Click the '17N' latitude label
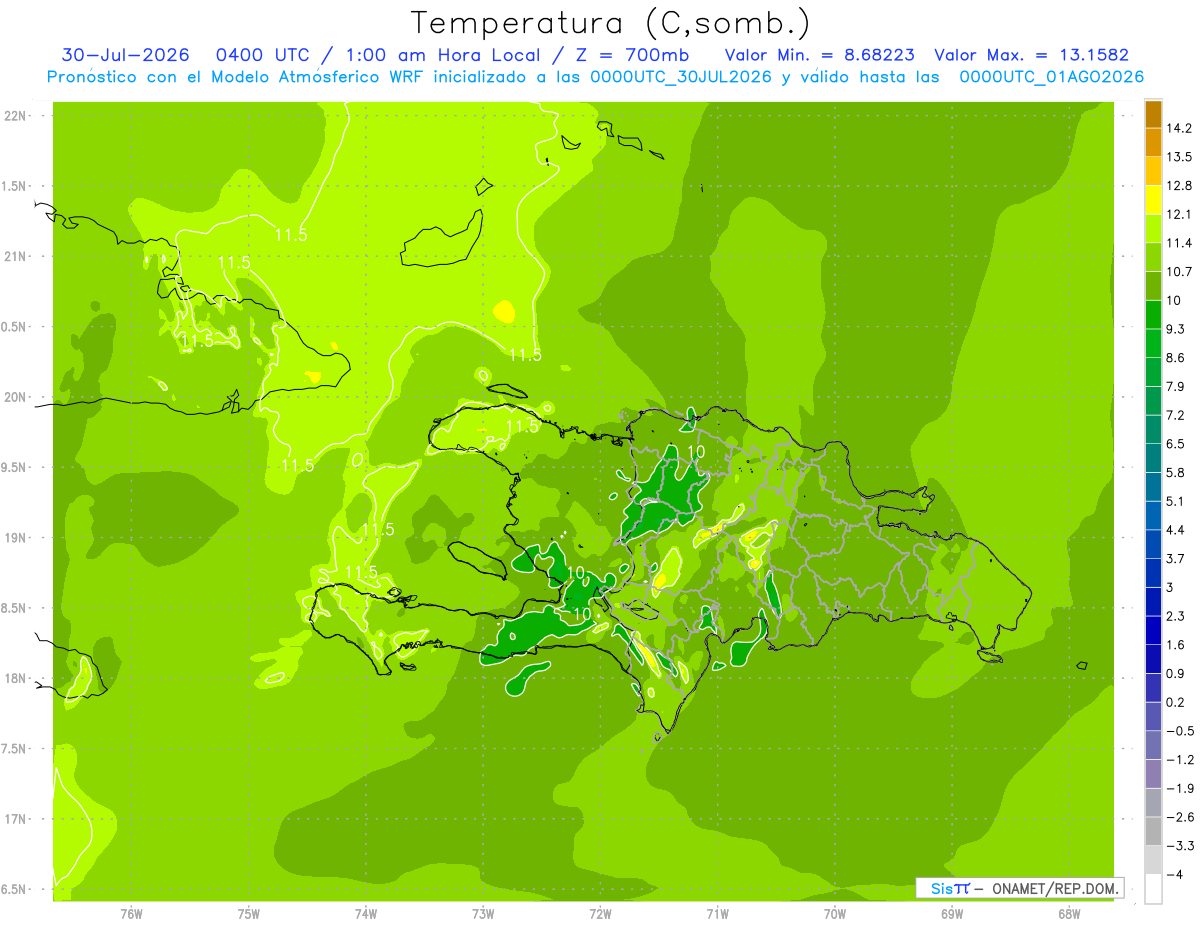1200x927 pixels. click(15, 819)
